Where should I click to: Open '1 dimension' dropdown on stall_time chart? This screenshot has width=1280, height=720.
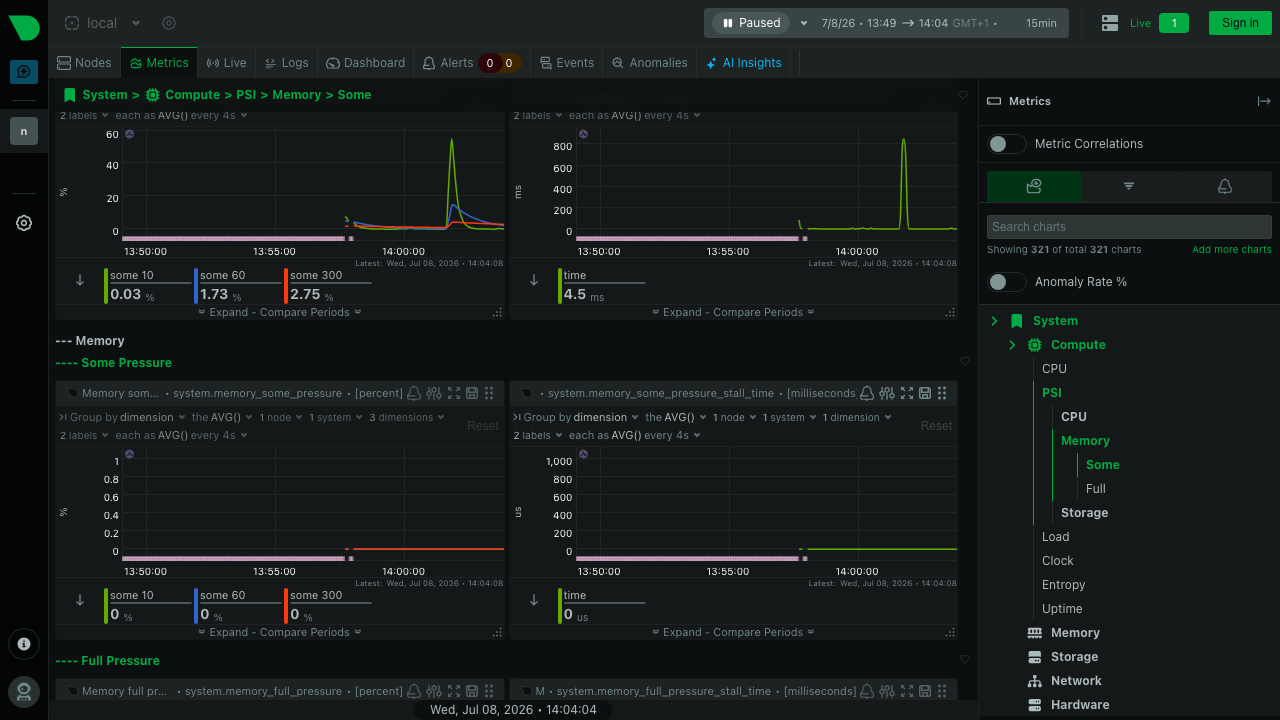pos(855,417)
